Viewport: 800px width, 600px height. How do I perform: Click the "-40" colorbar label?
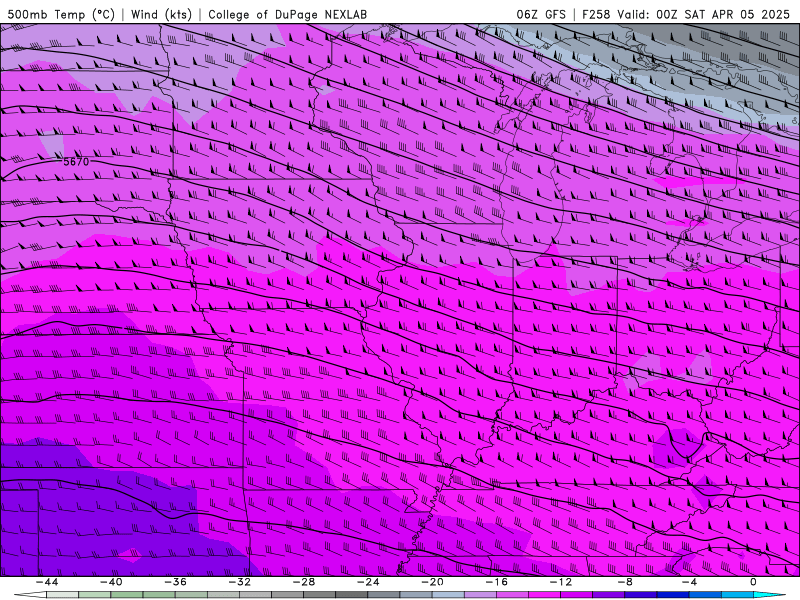(x=111, y=582)
